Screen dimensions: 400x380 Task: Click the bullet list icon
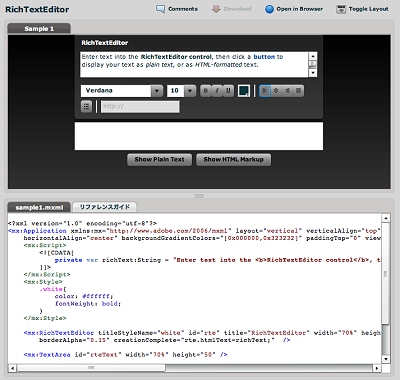86,107
